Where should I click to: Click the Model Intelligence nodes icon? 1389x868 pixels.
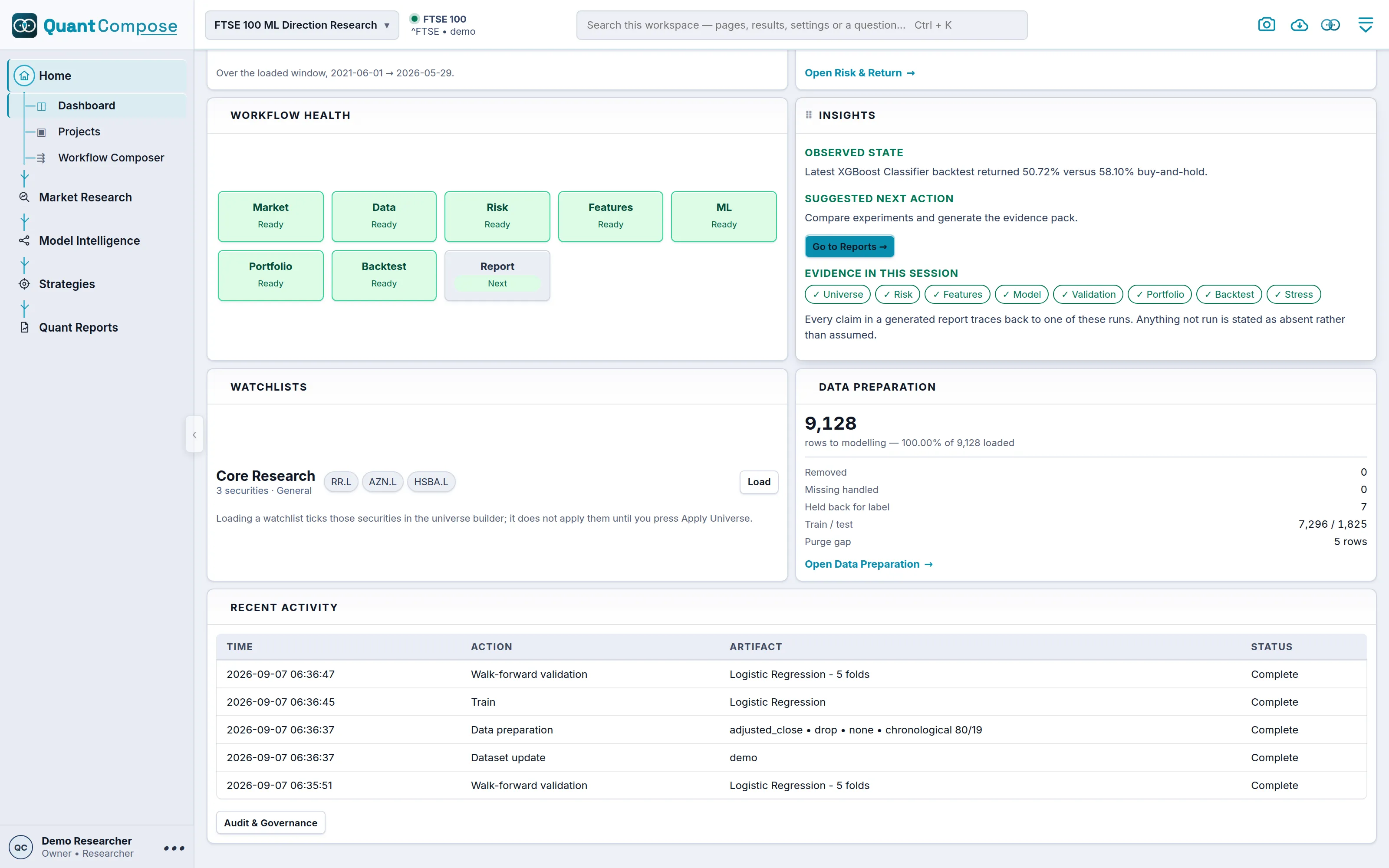tap(24, 240)
